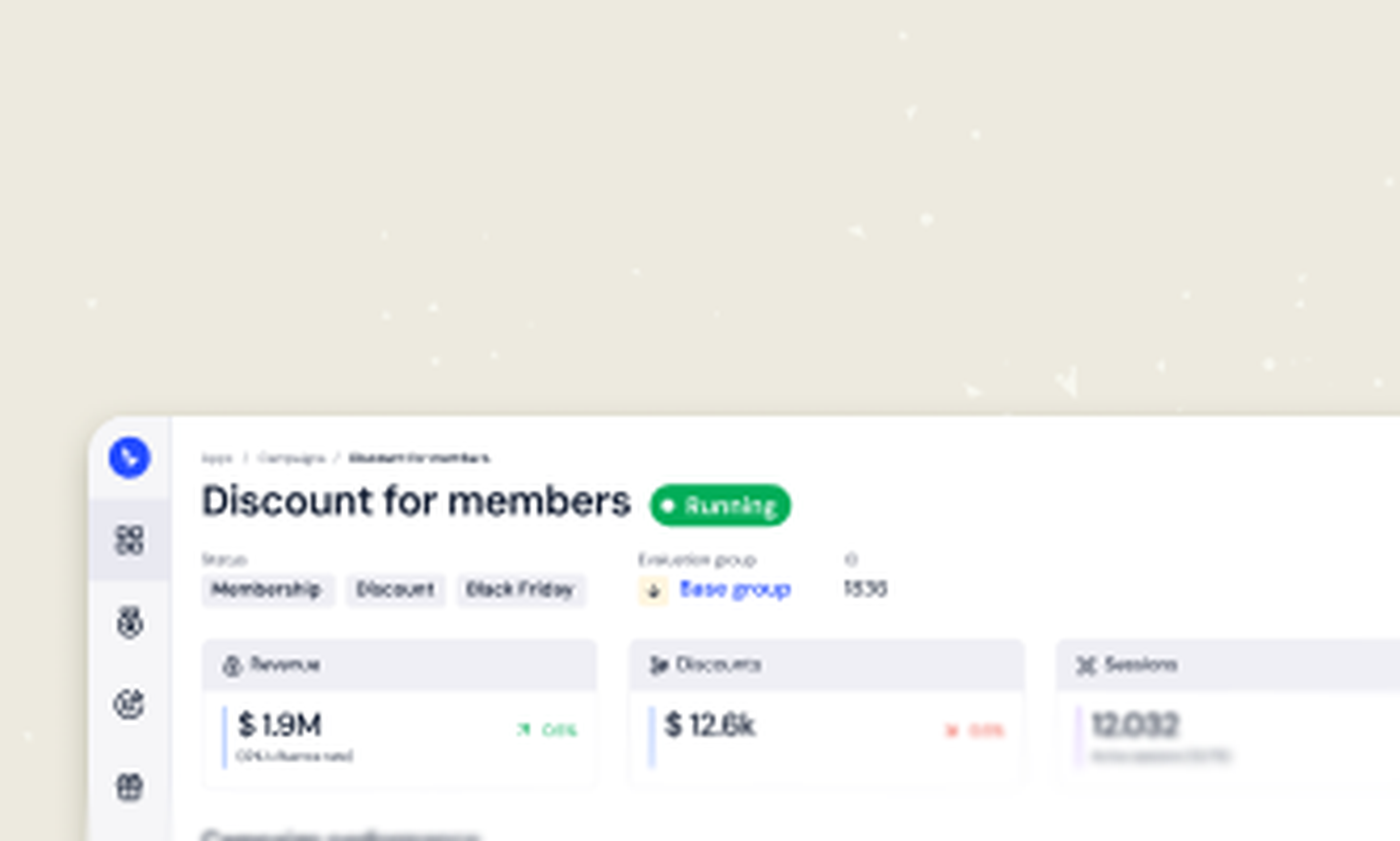Image resolution: width=1400 pixels, height=841 pixels.
Task: Navigate to Campaigns in the breadcrumb
Action: point(292,458)
